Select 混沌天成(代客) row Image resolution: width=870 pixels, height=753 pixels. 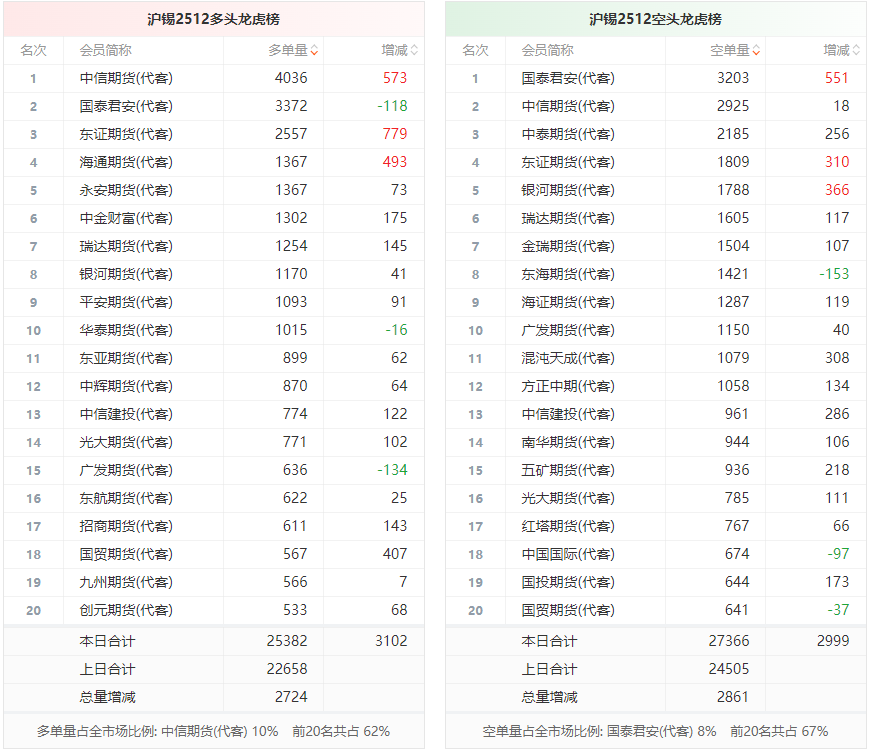pyautogui.click(x=655, y=358)
